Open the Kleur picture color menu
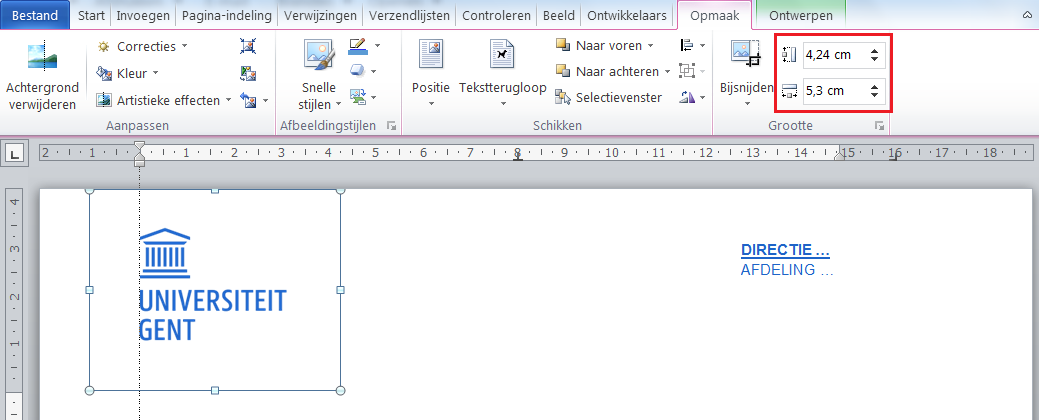 coord(127,73)
